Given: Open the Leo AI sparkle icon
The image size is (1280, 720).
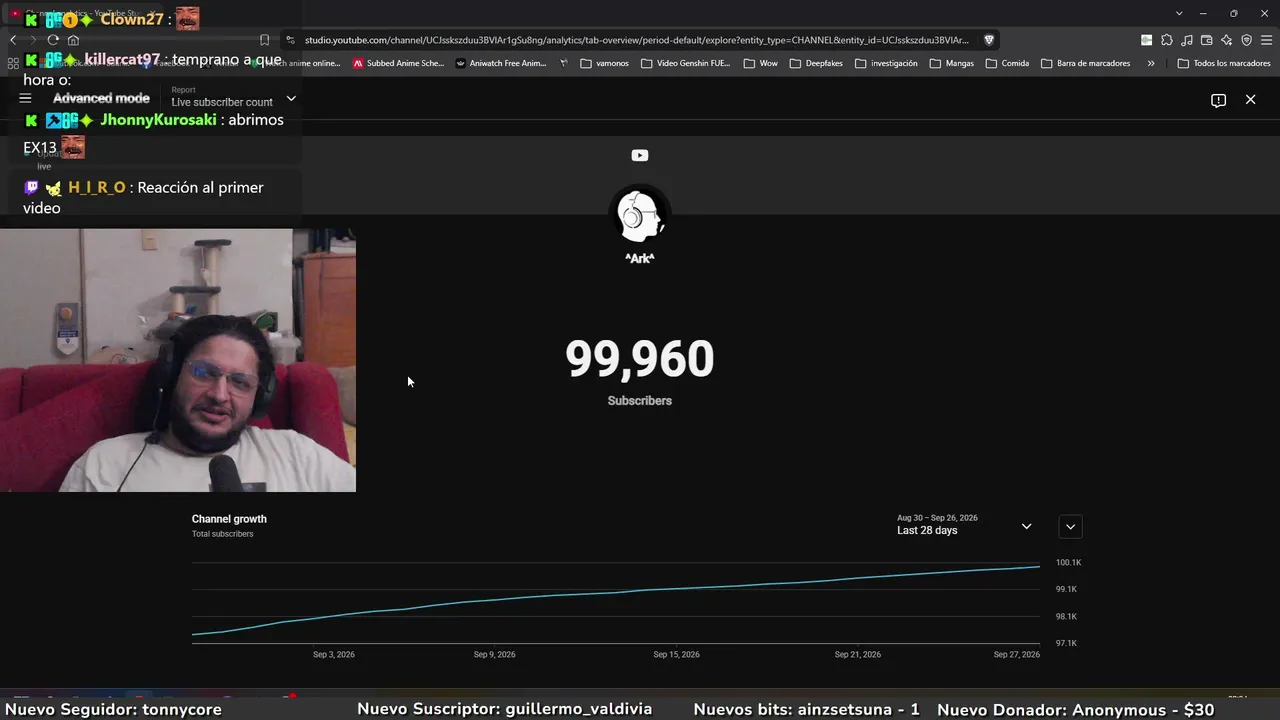Looking at the screenshot, I should point(1226,40).
